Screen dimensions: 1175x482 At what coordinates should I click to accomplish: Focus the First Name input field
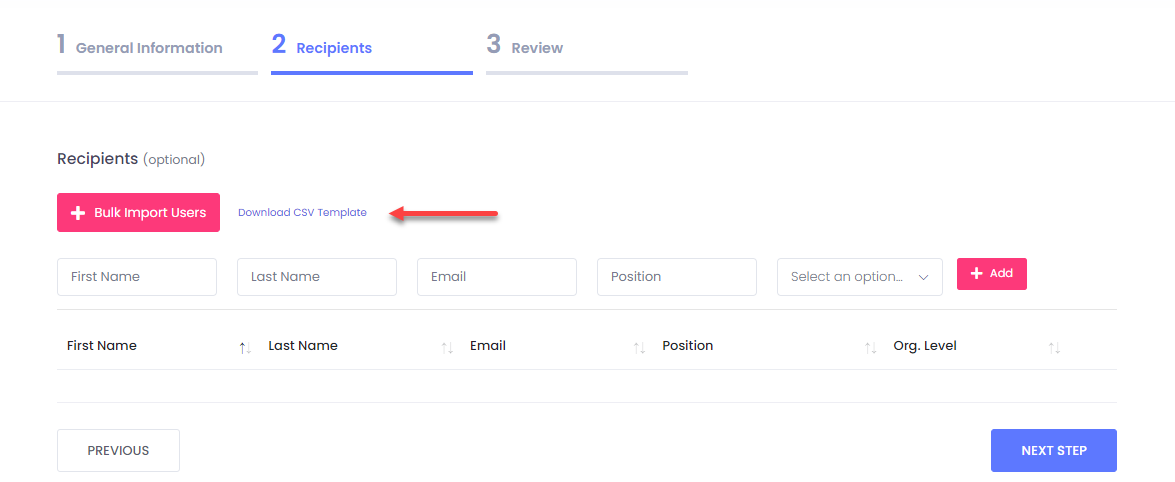pyautogui.click(x=137, y=277)
